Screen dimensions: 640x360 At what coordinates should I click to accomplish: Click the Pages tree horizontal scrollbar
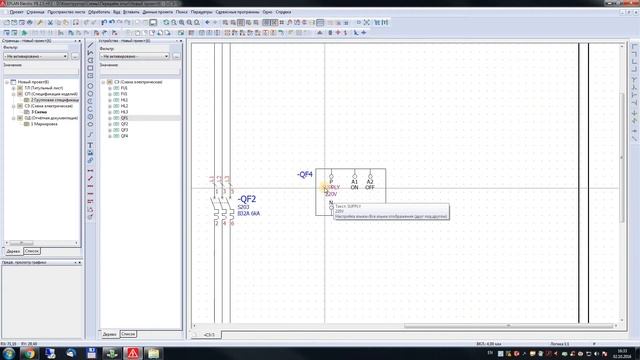(x=21, y=243)
